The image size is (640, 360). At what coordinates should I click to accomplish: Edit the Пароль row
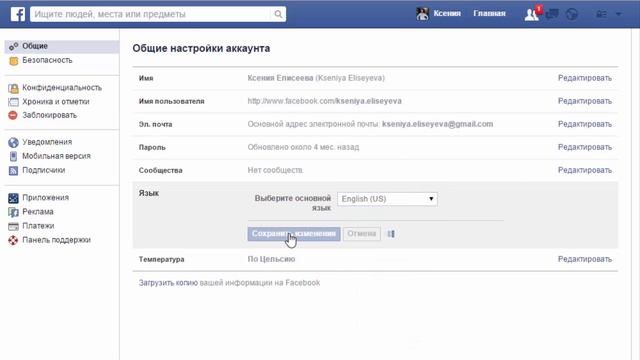coord(584,147)
